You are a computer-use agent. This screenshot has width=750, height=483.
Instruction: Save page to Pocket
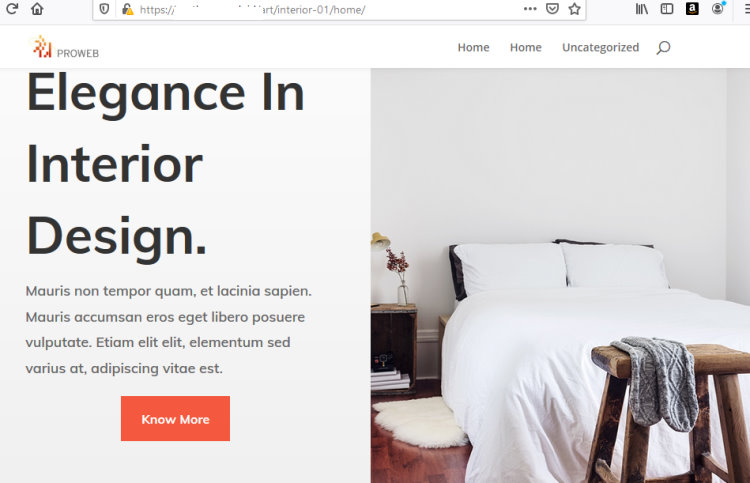tap(552, 9)
